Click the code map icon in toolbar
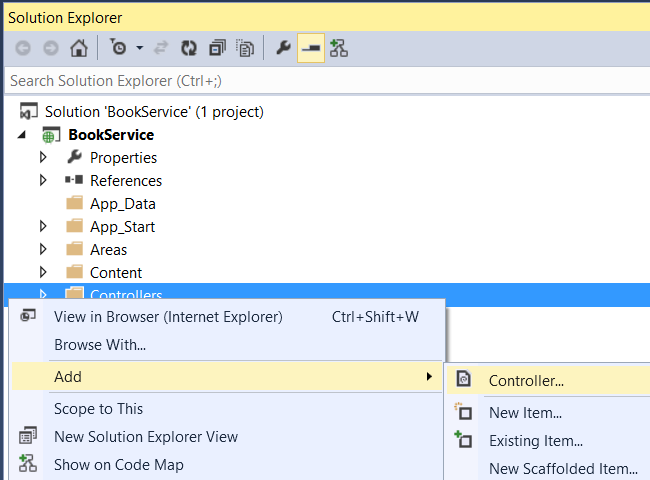 click(x=339, y=48)
